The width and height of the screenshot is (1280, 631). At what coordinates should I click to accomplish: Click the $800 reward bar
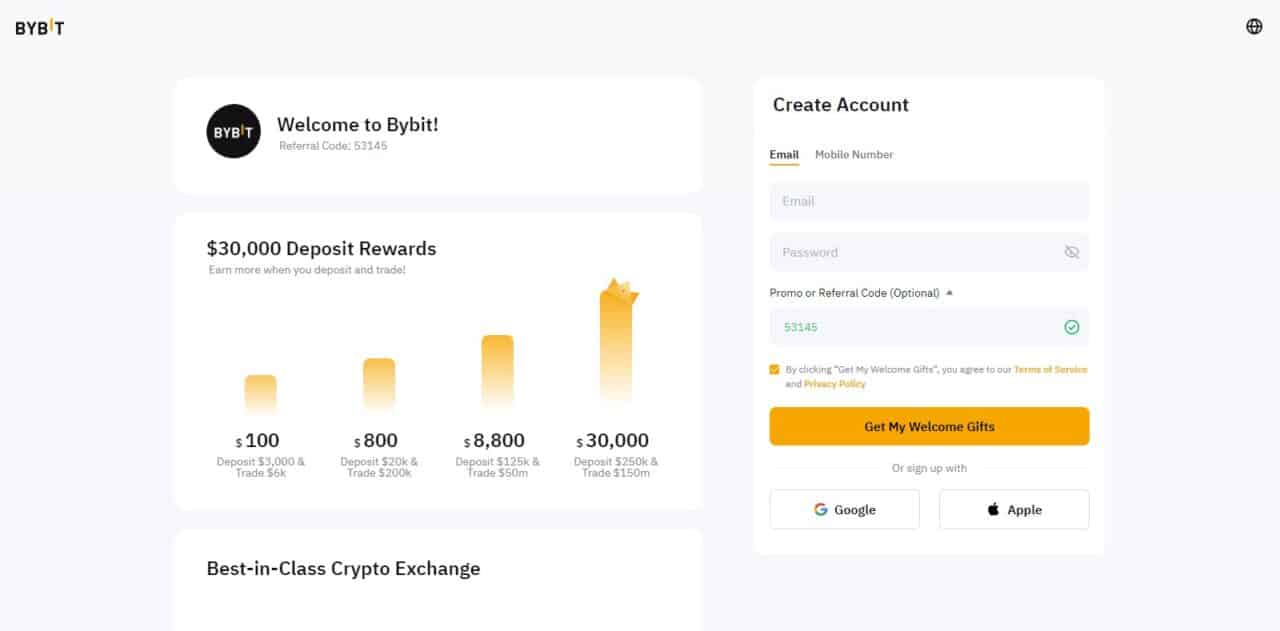click(x=379, y=384)
